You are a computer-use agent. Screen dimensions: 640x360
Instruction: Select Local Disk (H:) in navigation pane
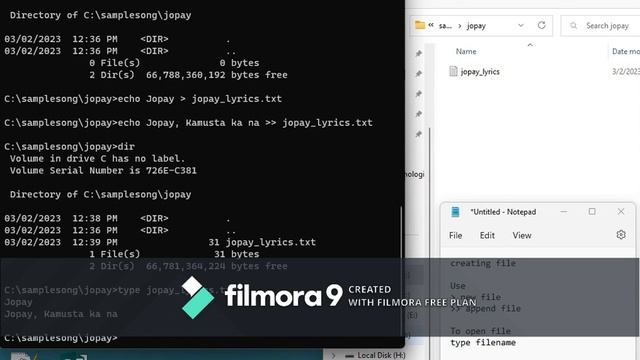[x=381, y=356]
